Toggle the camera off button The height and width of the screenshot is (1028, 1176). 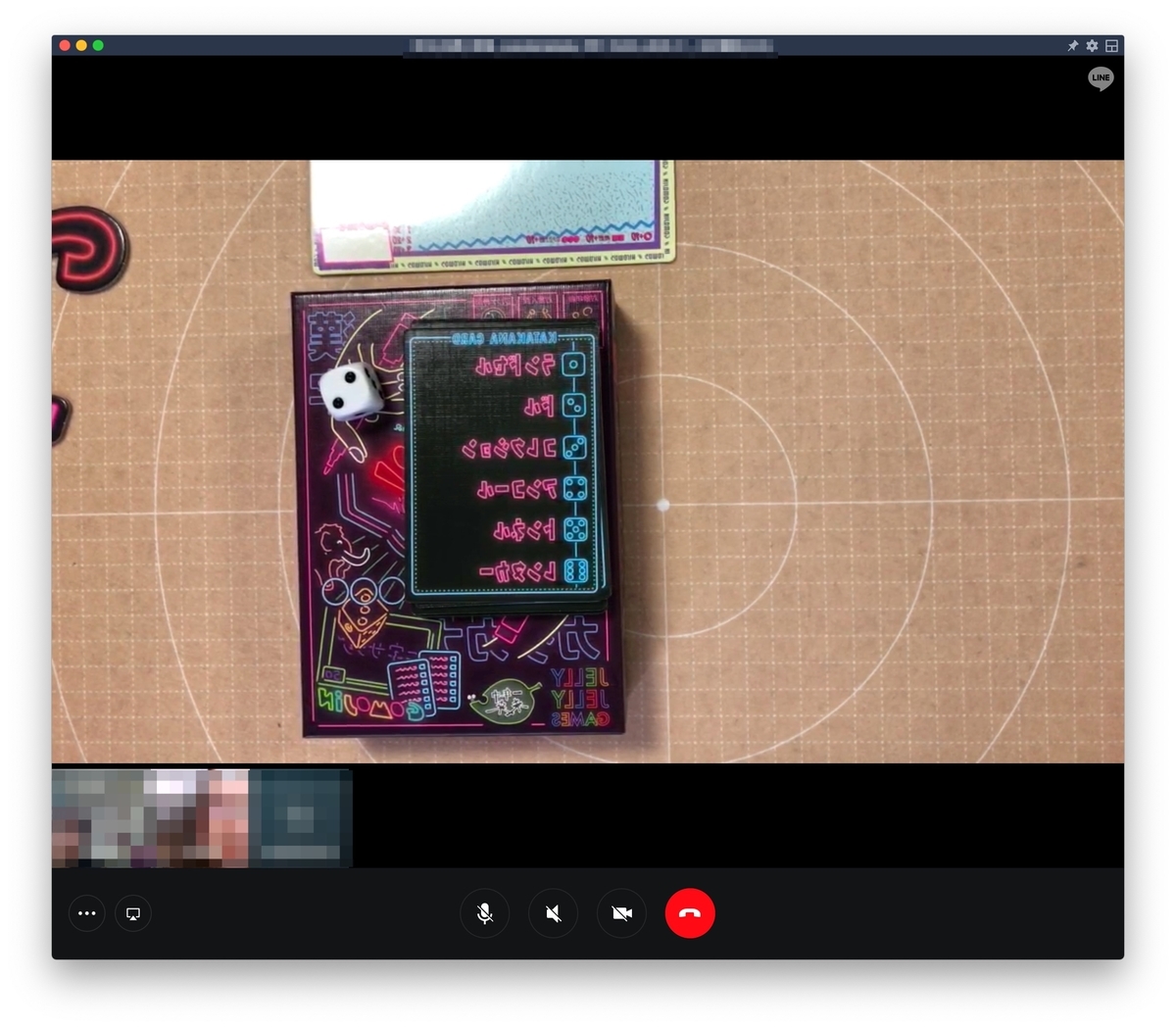[x=621, y=913]
